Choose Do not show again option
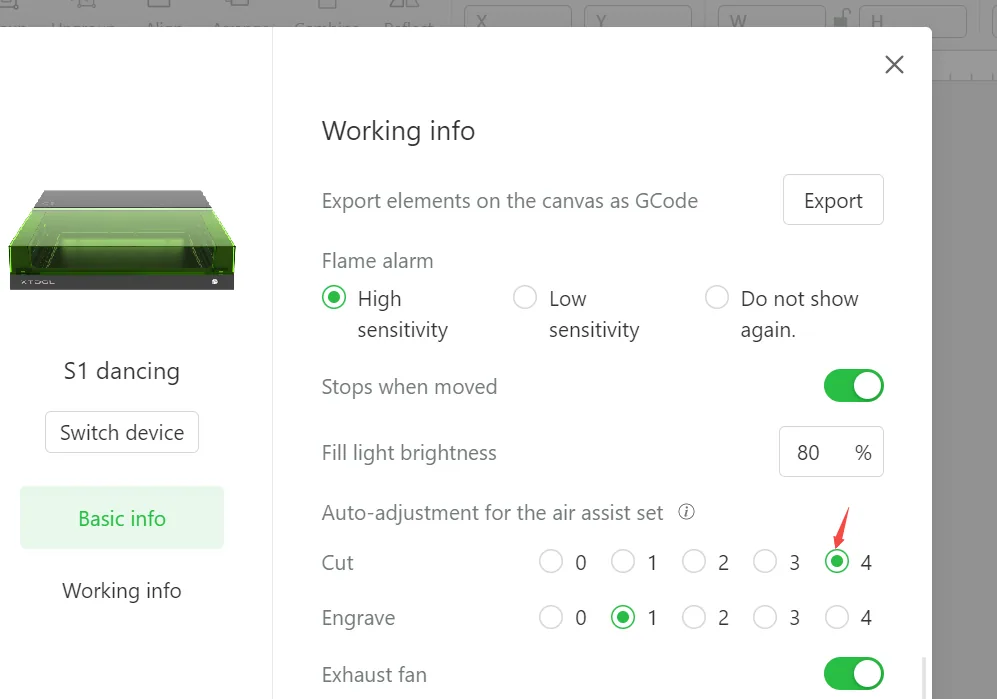Screen dimensions: 997x699 point(717,297)
